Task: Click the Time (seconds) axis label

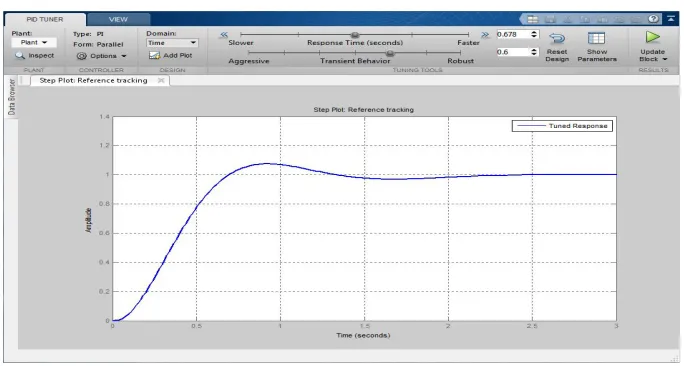Action: coord(363,335)
